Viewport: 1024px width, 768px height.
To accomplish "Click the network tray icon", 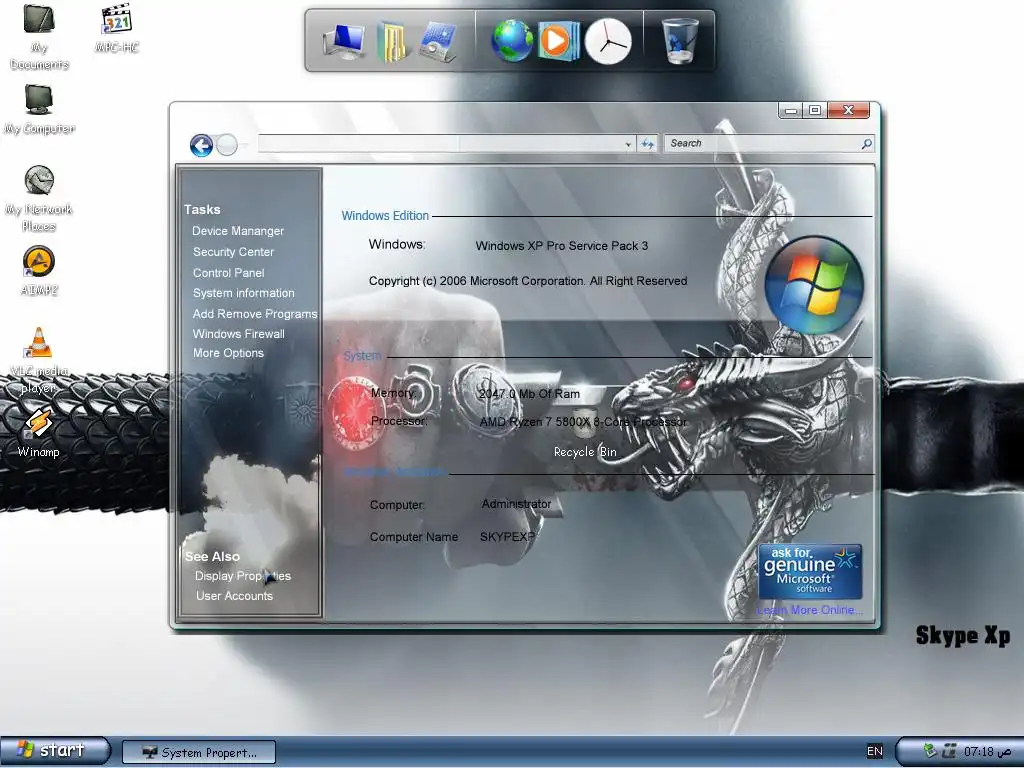I will click(x=929, y=751).
